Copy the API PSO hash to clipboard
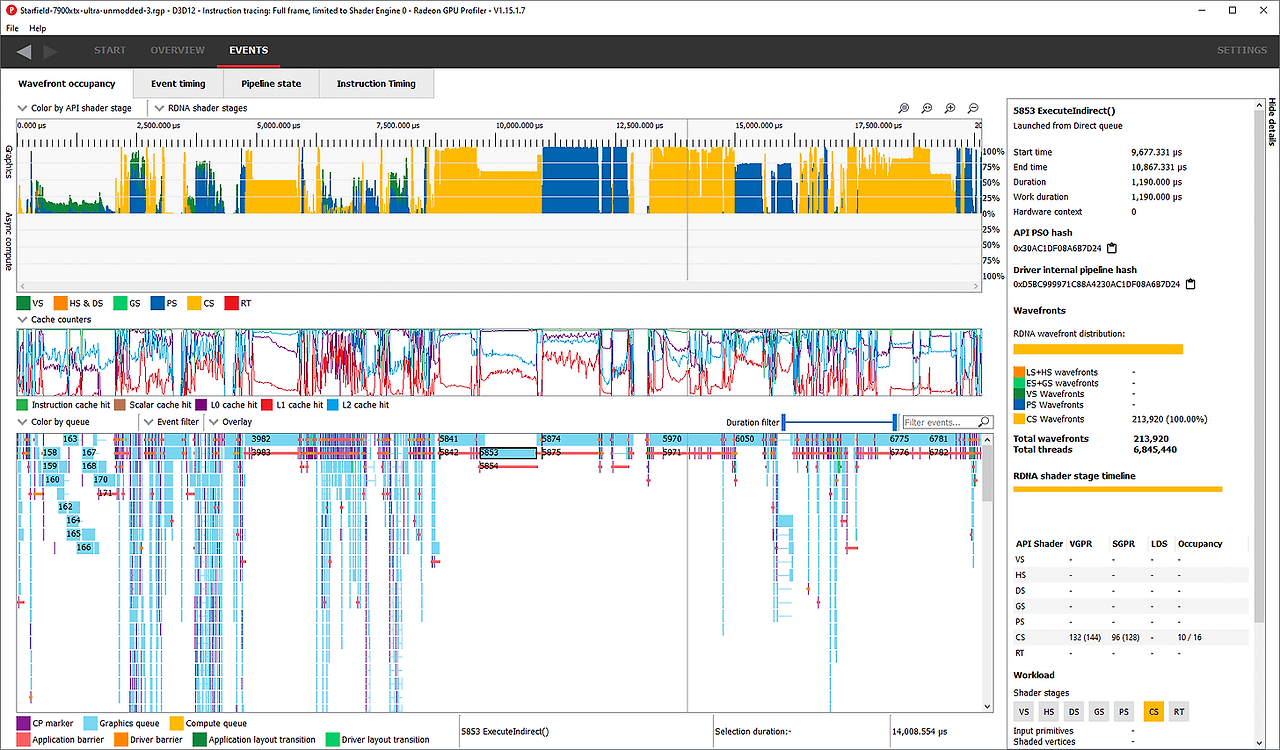 [x=1112, y=248]
